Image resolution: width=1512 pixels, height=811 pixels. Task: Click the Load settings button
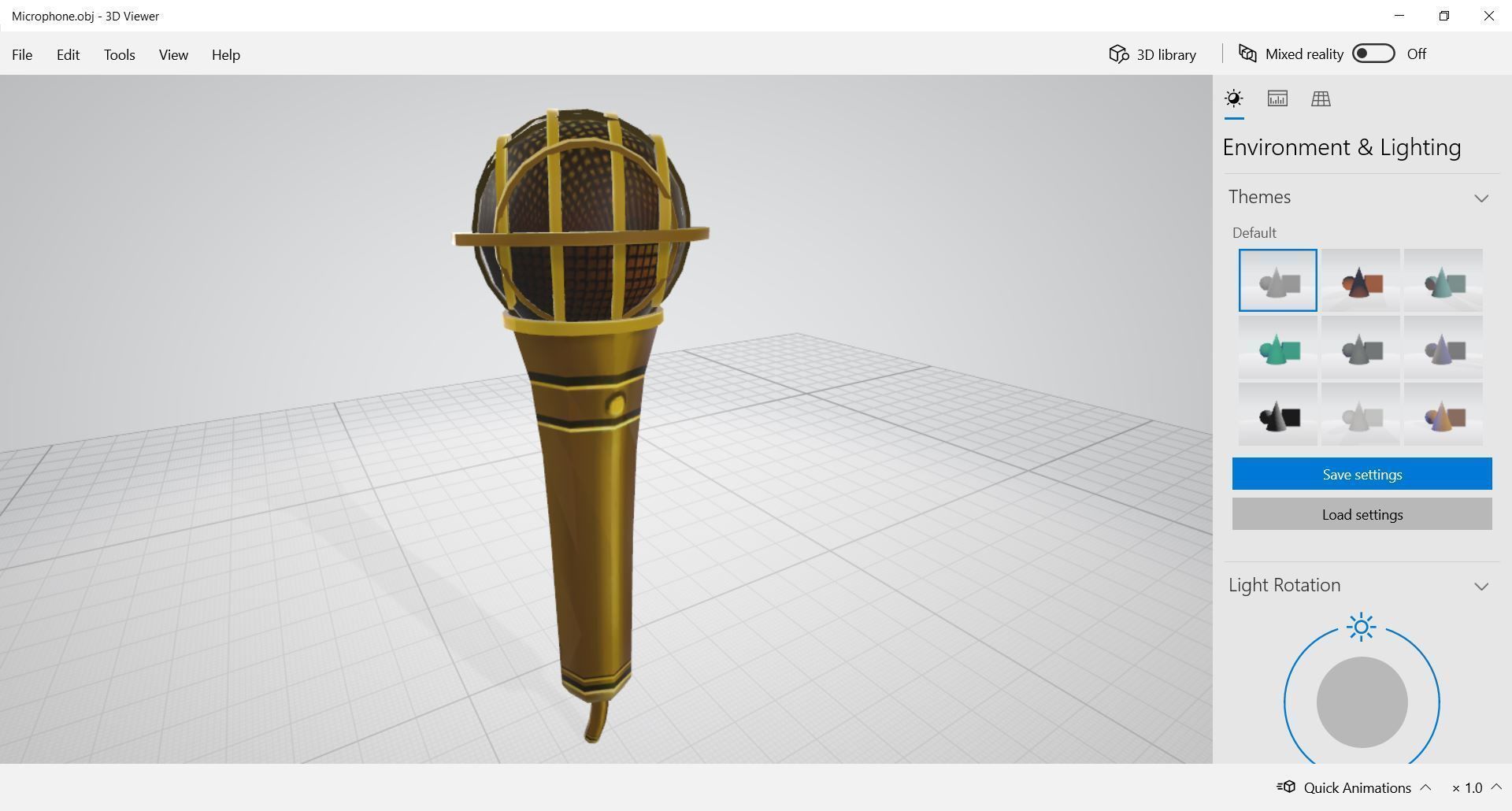click(x=1362, y=514)
